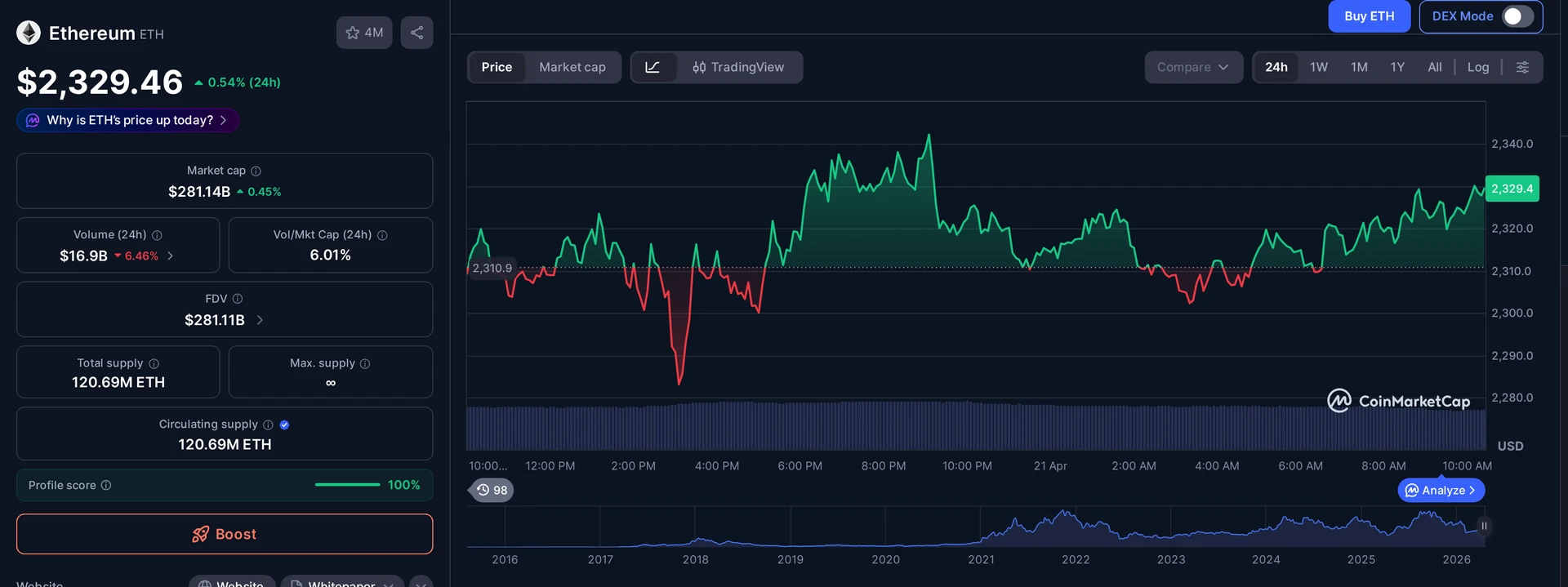This screenshot has width=1568, height=587.
Task: Click the $281.14B market cap value
Action: pos(199,192)
